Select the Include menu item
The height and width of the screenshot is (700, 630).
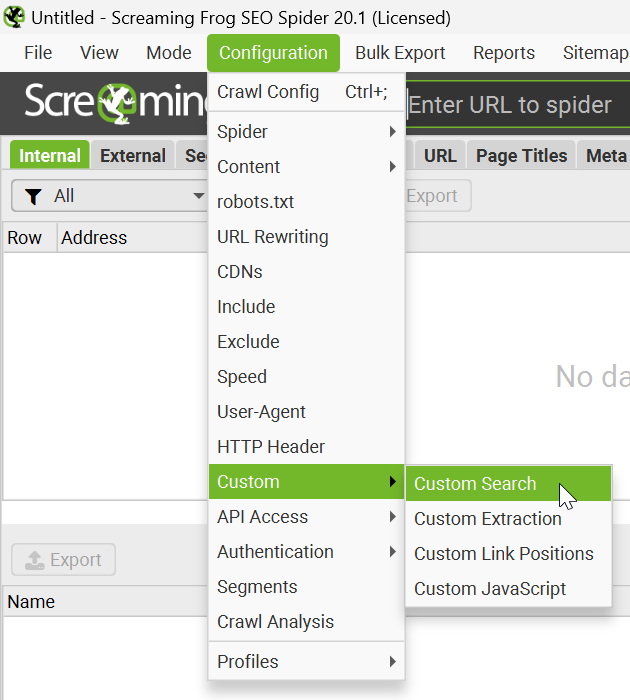[x=306, y=307]
